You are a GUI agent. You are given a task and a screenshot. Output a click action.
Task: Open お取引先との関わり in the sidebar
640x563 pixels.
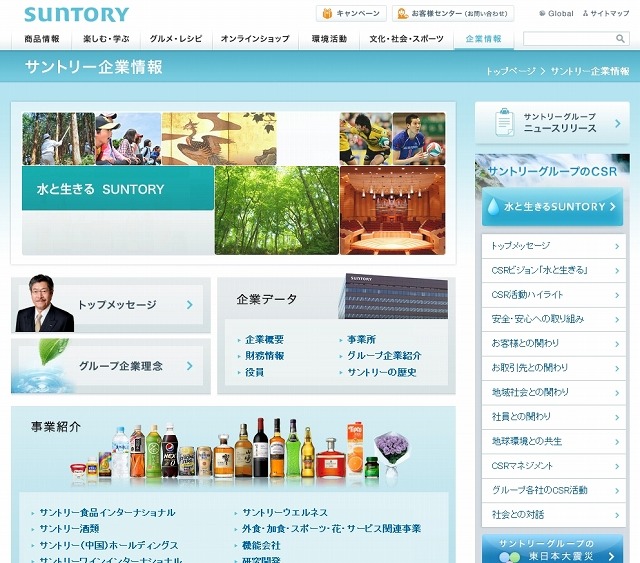[x=554, y=368]
